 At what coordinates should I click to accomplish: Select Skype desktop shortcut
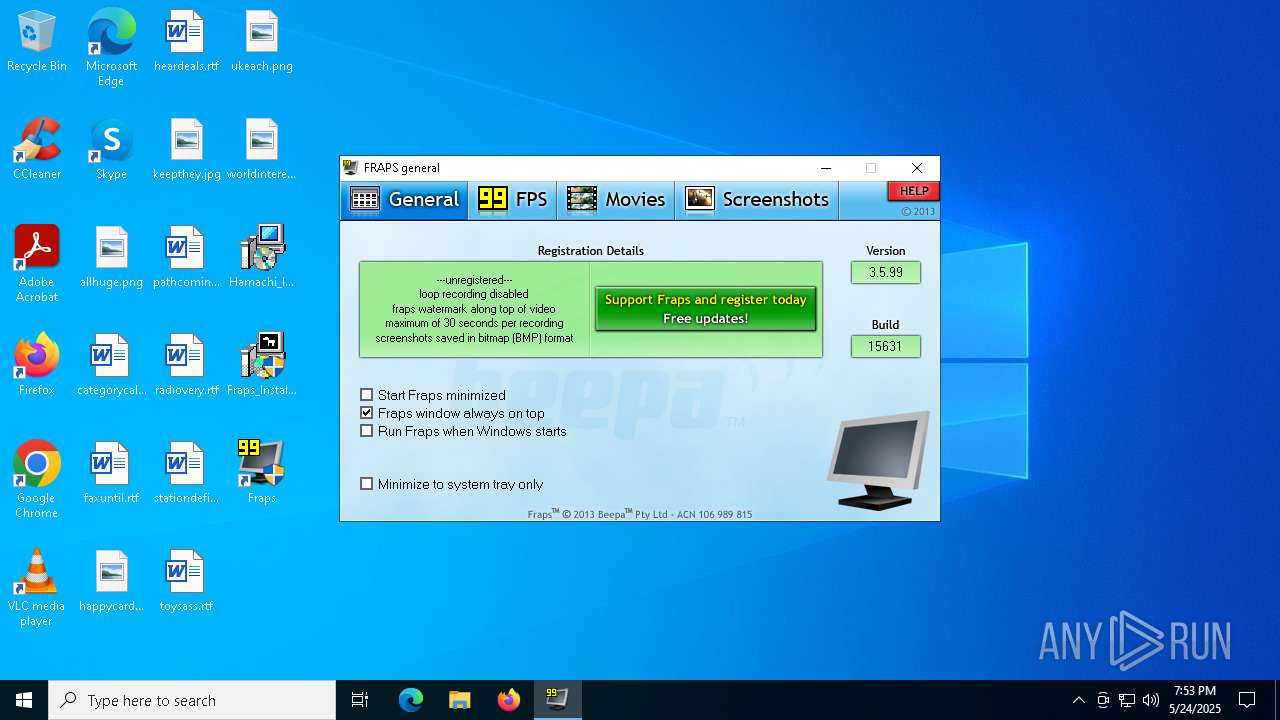(x=111, y=150)
